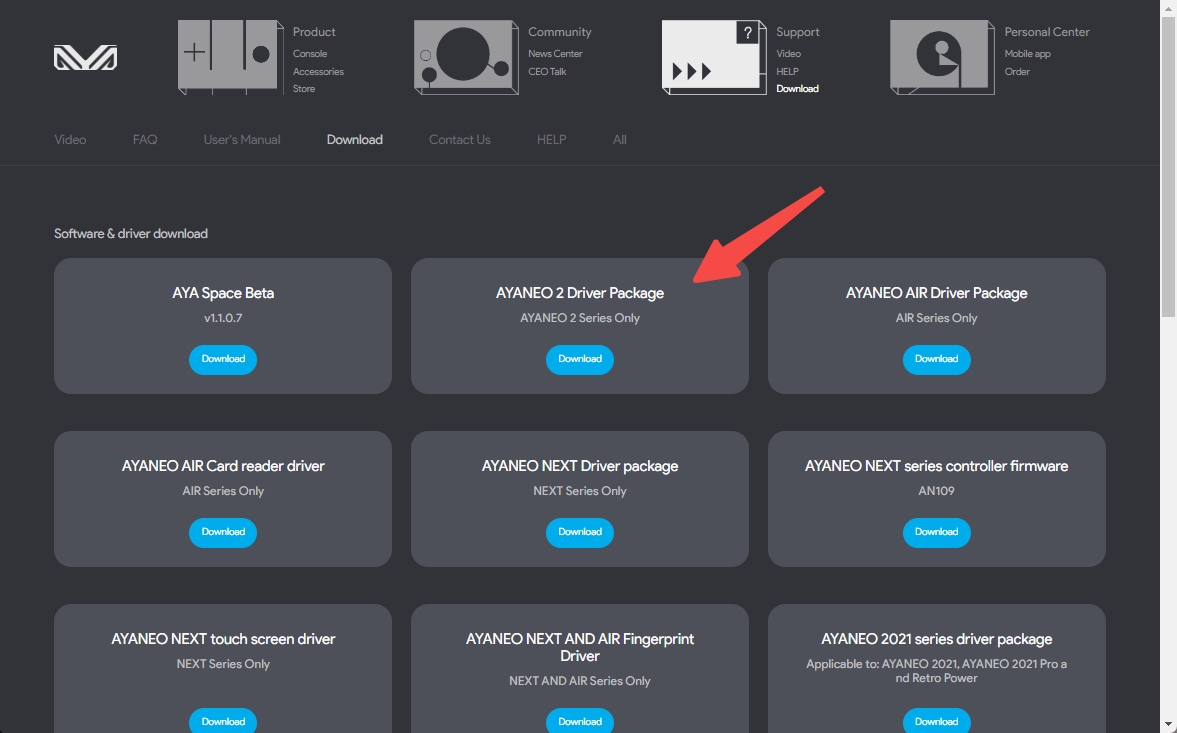Switch to the HELP tab
Image resolution: width=1177 pixels, height=733 pixels.
pyautogui.click(x=551, y=140)
